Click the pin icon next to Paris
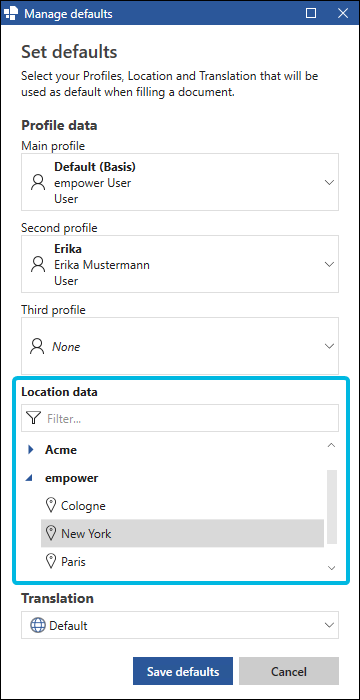The width and height of the screenshot is (360, 700). pyautogui.click(x=51, y=561)
